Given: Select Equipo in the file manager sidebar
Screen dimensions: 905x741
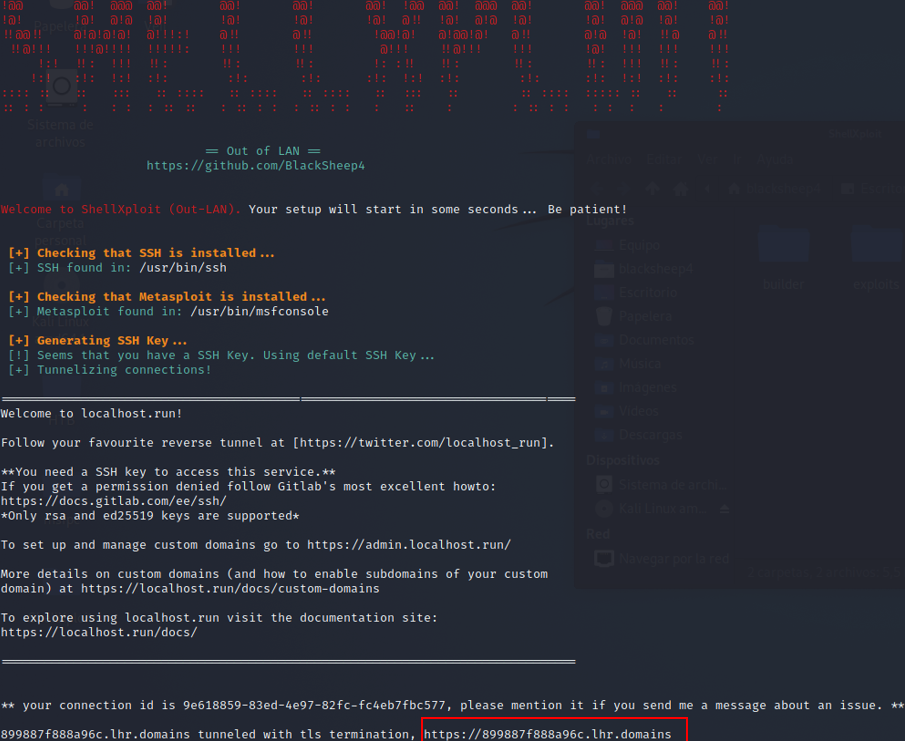Looking at the screenshot, I should (639, 245).
